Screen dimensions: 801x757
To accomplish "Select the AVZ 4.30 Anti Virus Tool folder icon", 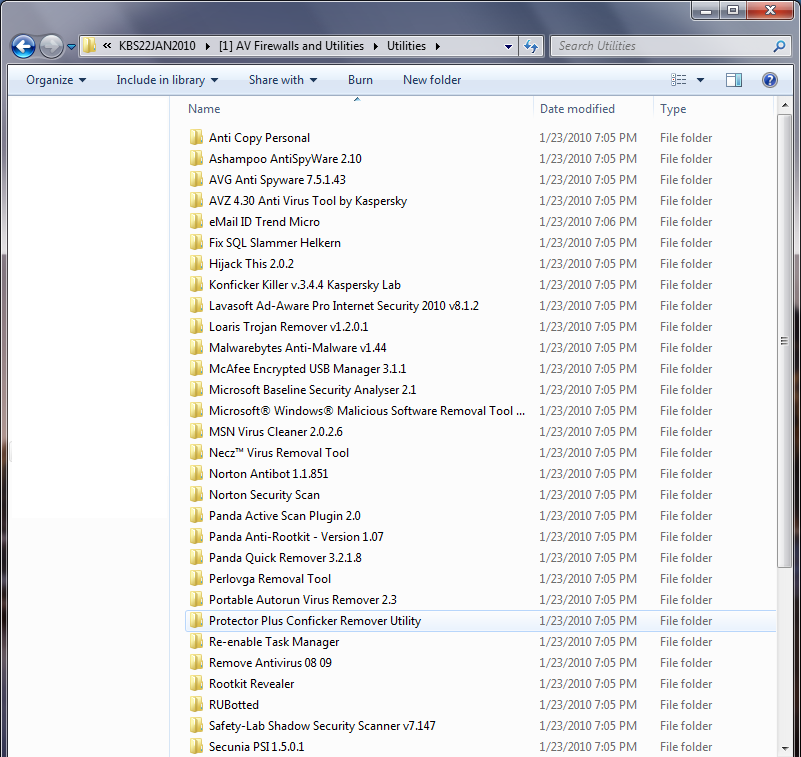I will (x=196, y=200).
